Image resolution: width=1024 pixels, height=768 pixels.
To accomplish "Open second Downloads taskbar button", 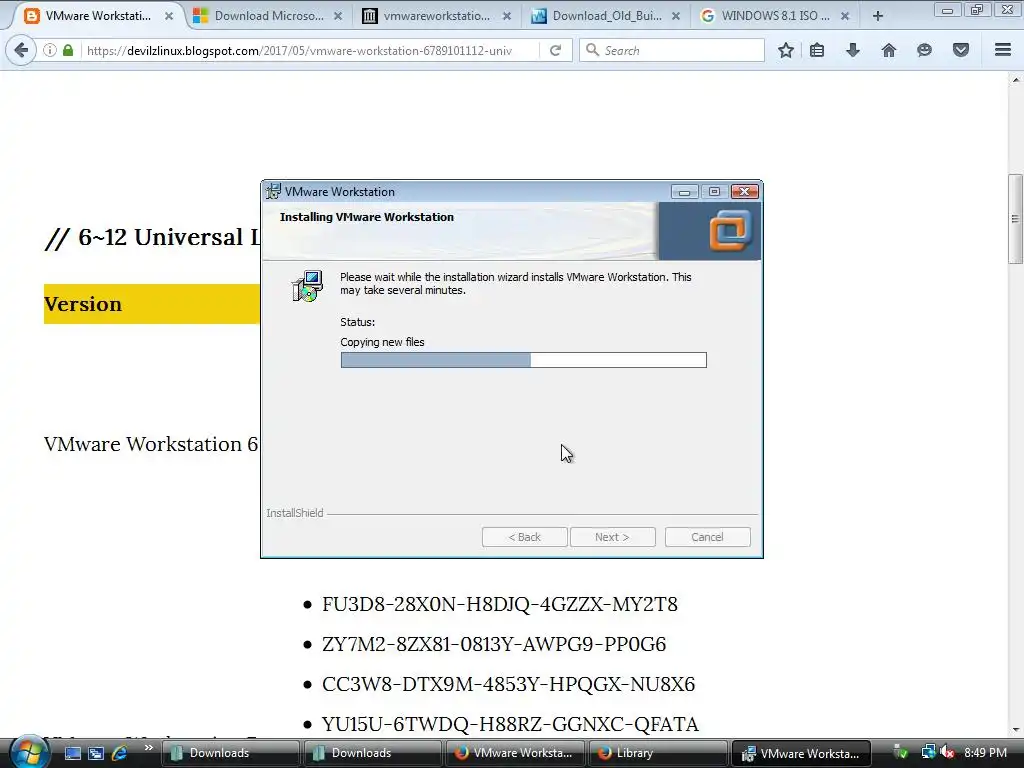I will [x=372, y=753].
